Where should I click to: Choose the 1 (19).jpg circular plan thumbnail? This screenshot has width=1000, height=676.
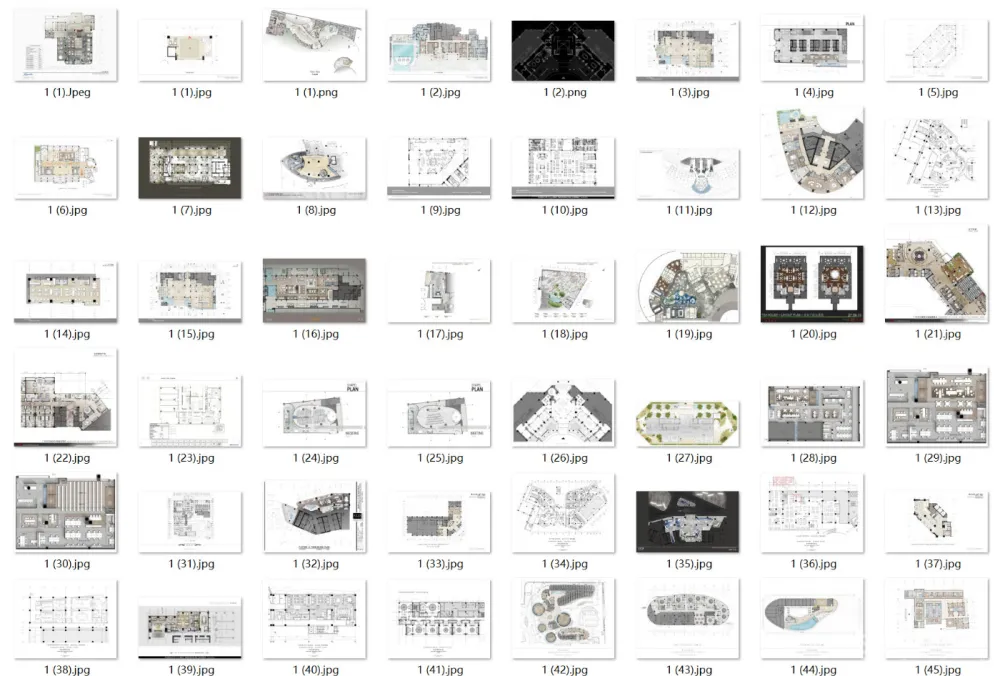click(x=689, y=286)
